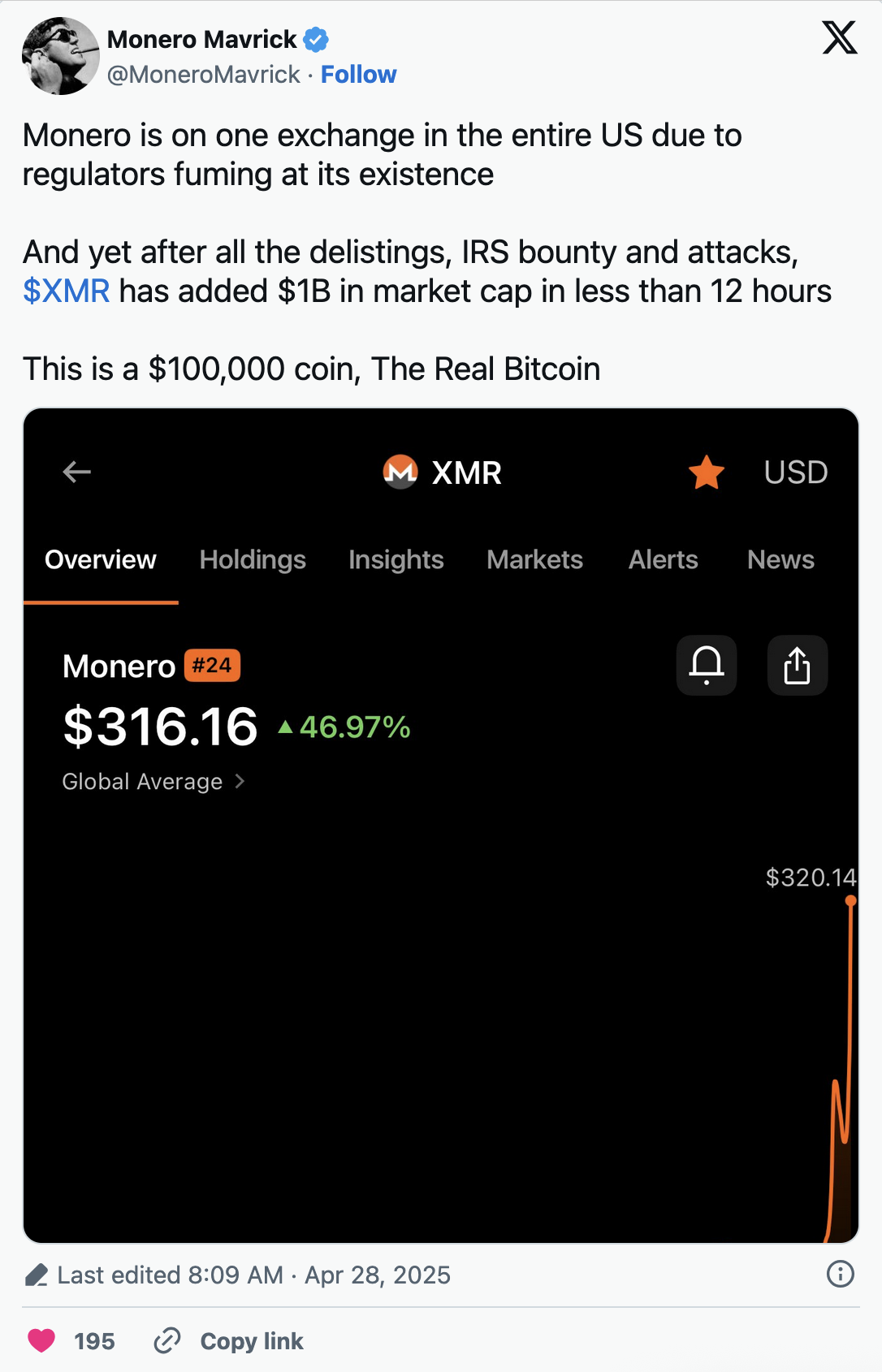The height and width of the screenshot is (1372, 882).
Task: Click the blue verified badge
Action: pos(316,39)
